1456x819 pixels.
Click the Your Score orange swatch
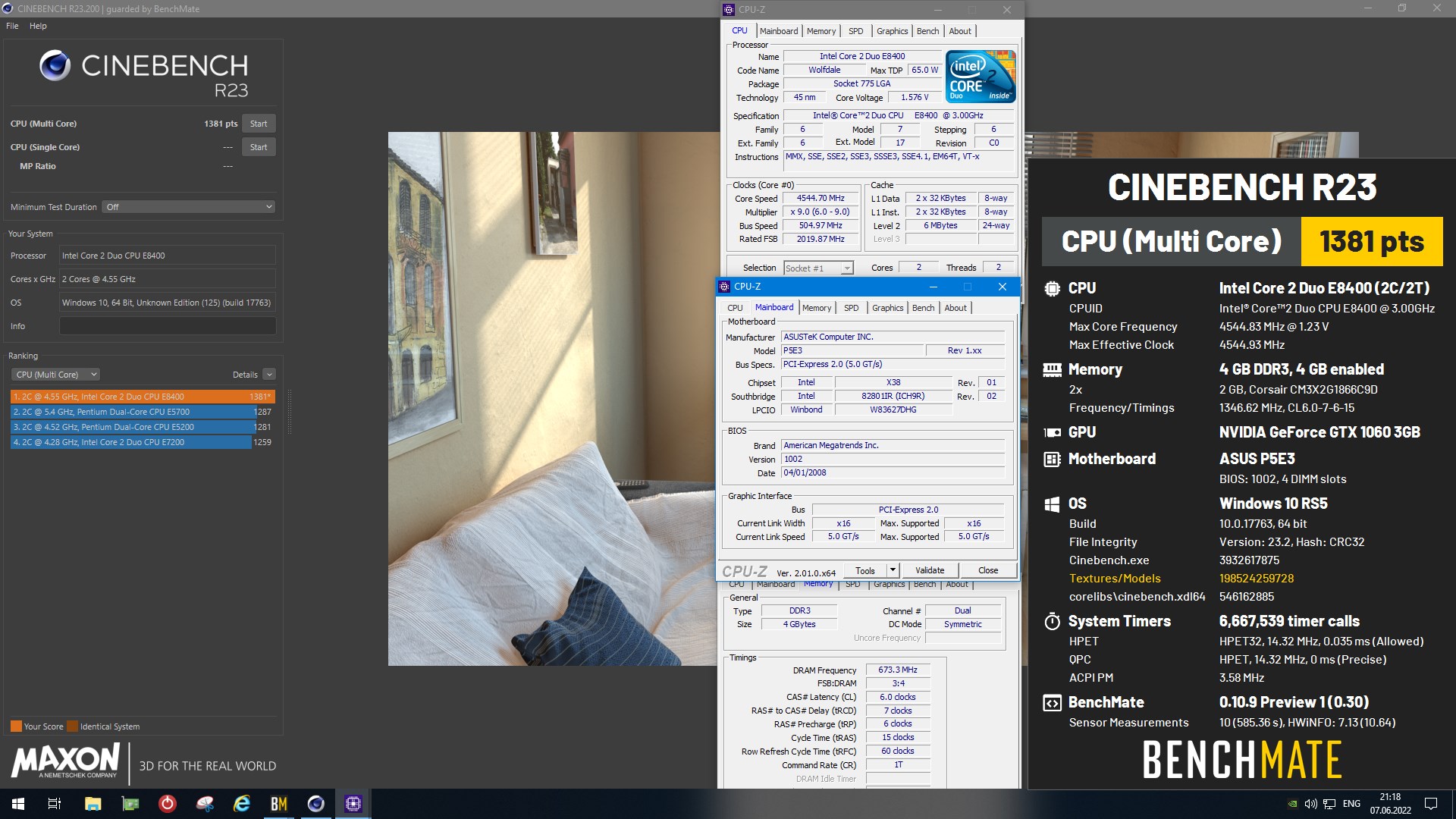click(x=16, y=726)
